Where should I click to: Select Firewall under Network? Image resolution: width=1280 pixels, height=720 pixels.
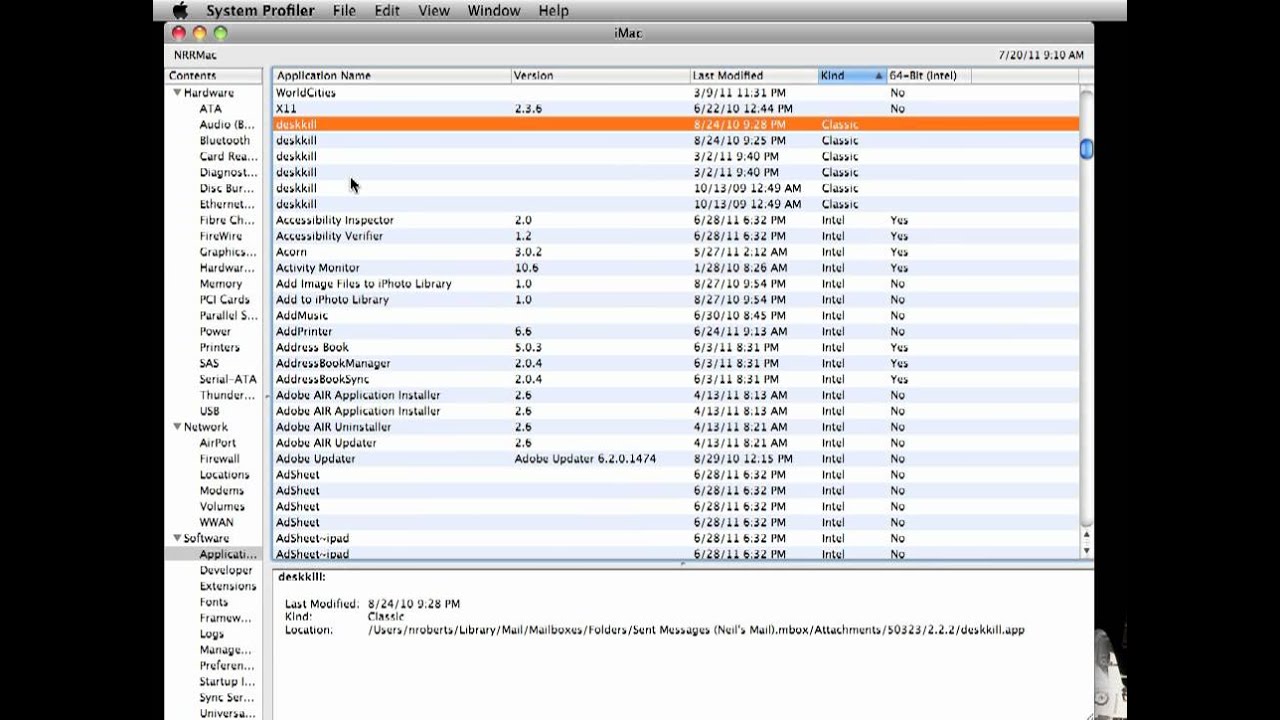[219, 458]
